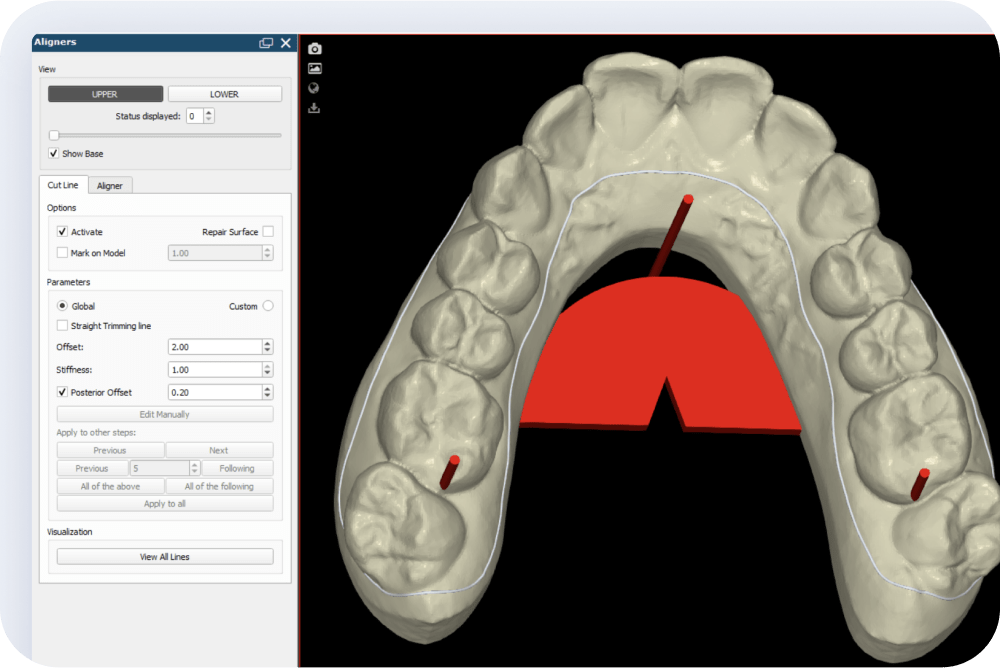Increase the Posterior Offset value
1000x668 pixels.
(x=267, y=389)
